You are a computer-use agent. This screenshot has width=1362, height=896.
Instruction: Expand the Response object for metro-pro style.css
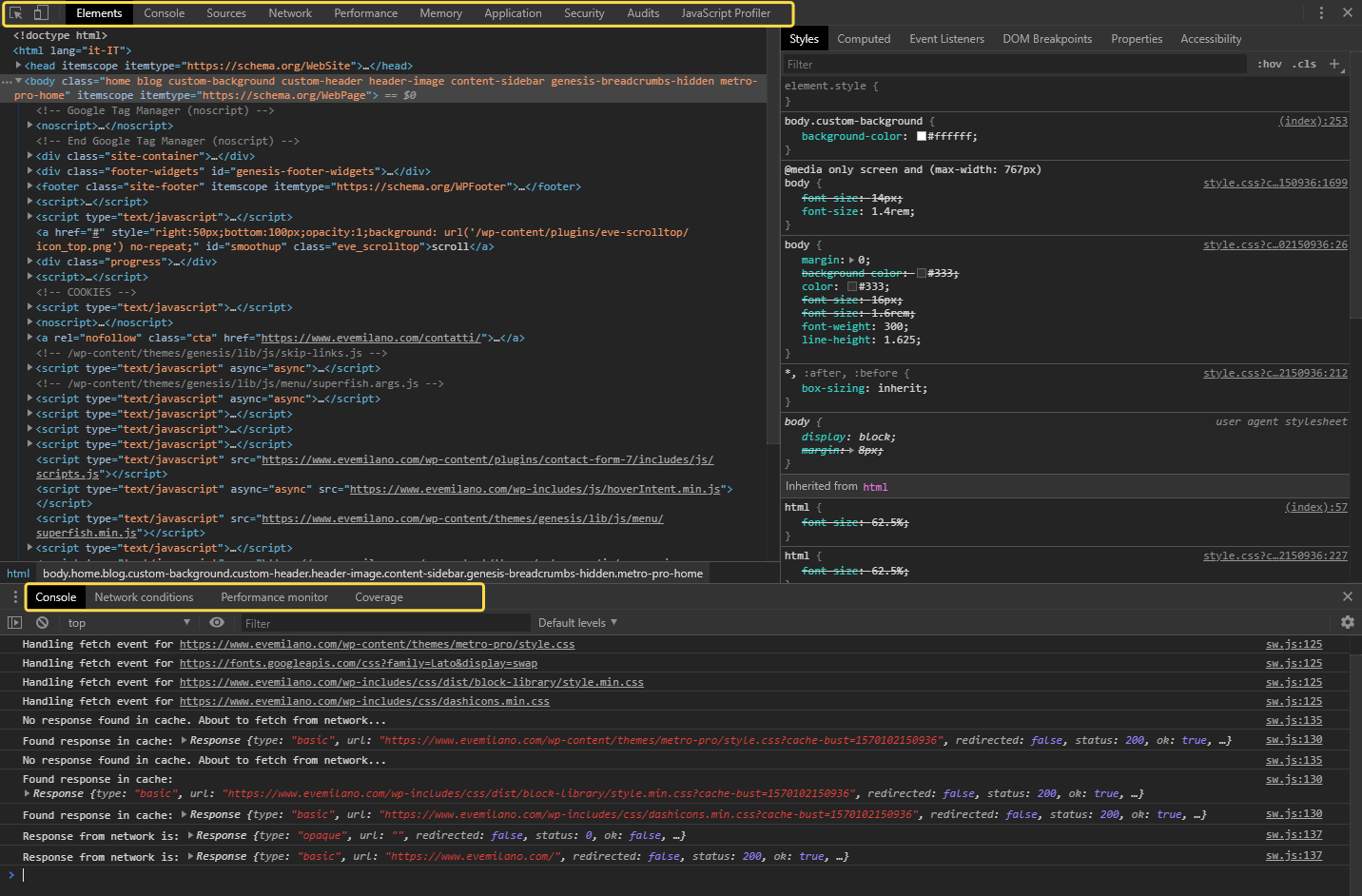click(184, 740)
